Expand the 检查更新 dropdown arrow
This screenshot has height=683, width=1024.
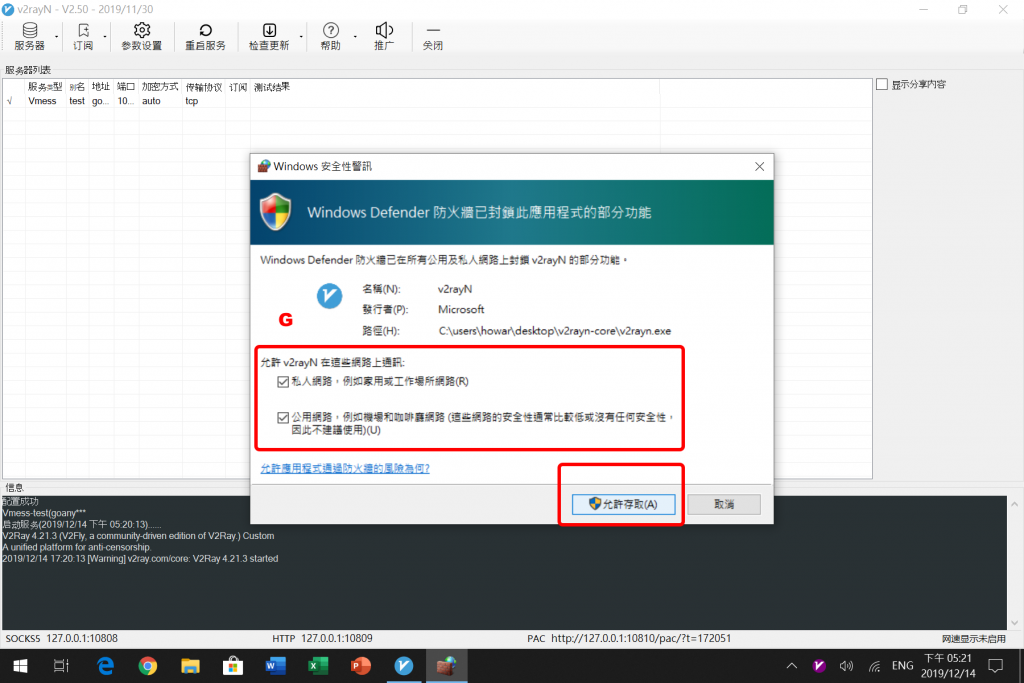[x=301, y=37]
